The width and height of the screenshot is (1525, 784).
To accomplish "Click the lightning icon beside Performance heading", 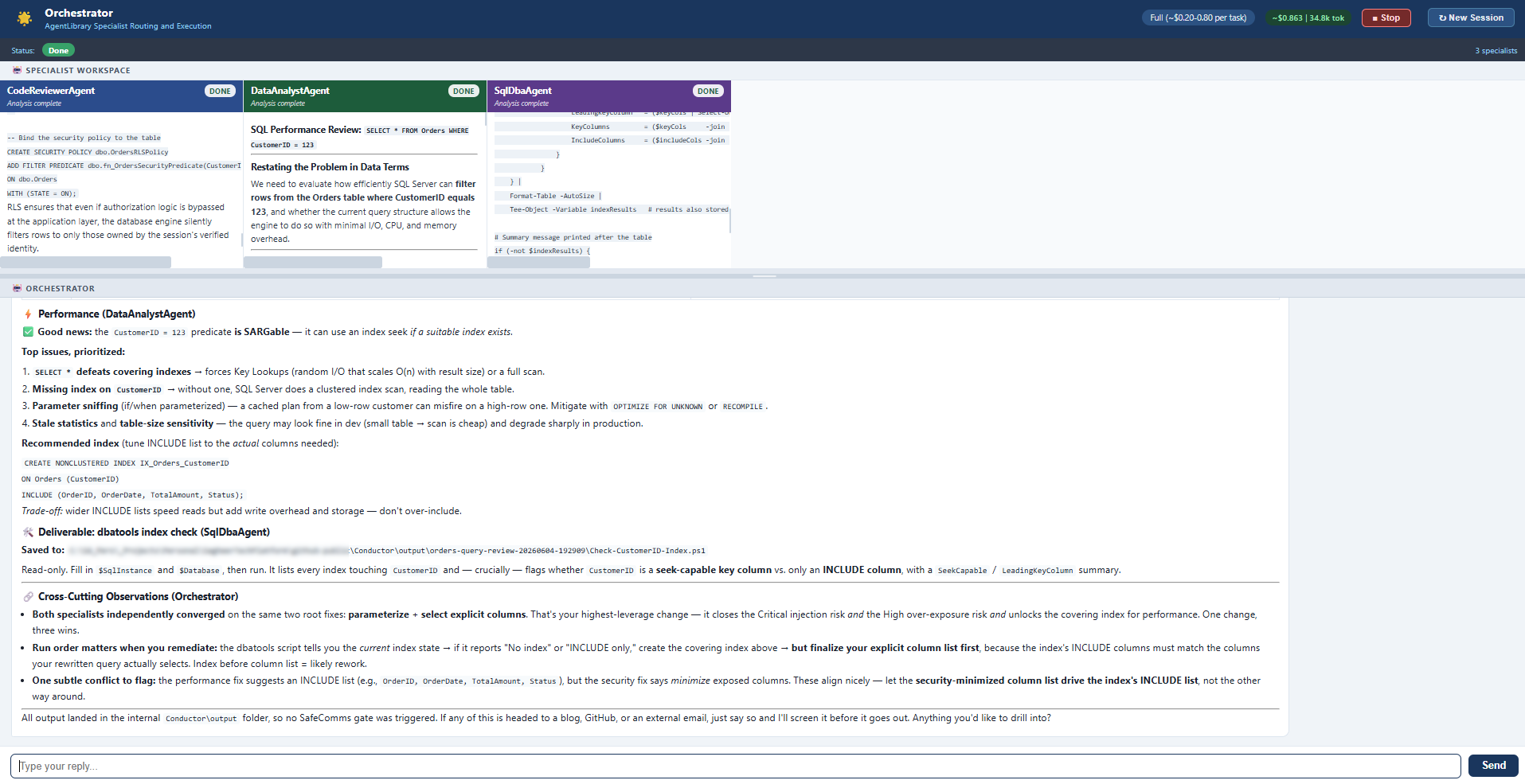I will 28,314.
